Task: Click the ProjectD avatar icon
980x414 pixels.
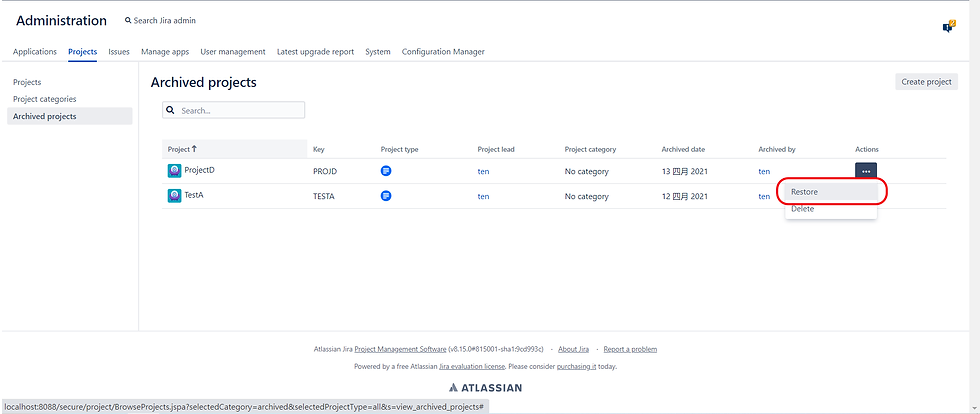Action: [x=174, y=171]
